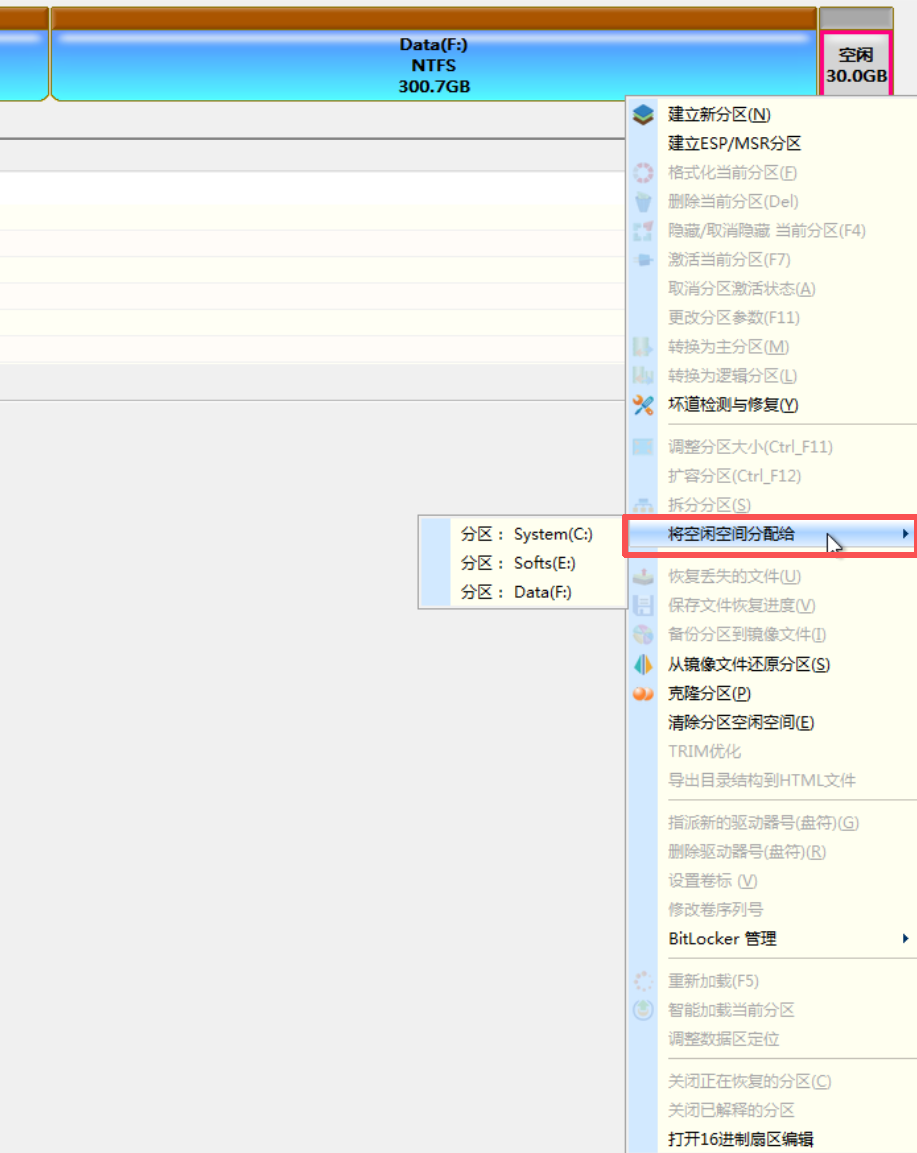917x1153 pixels.
Task: Click the icon beside 格式化当前分区
Action: tap(644, 173)
